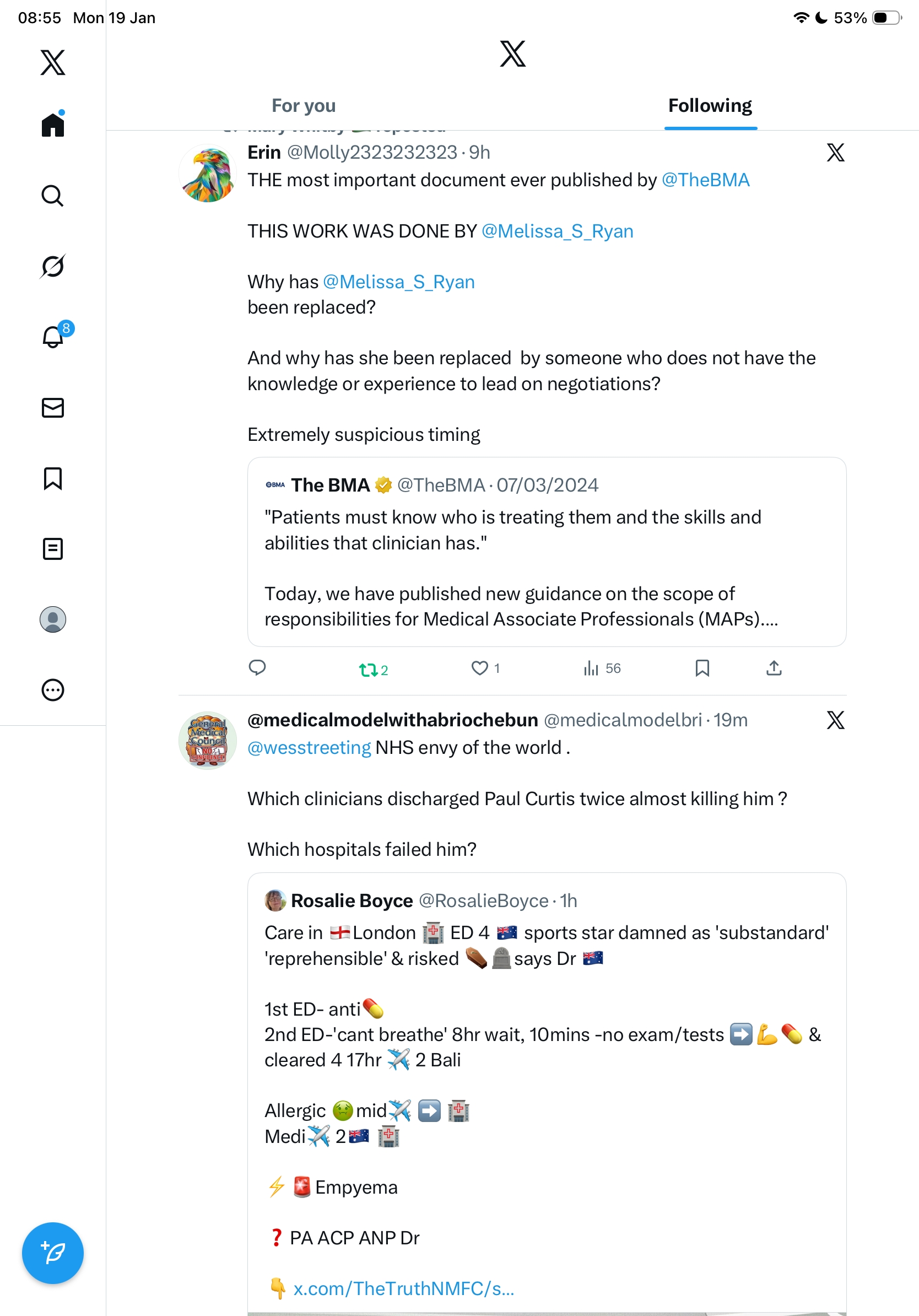This screenshot has height=1316, width=919.
Task: Share Erin's post
Action: [x=774, y=668]
